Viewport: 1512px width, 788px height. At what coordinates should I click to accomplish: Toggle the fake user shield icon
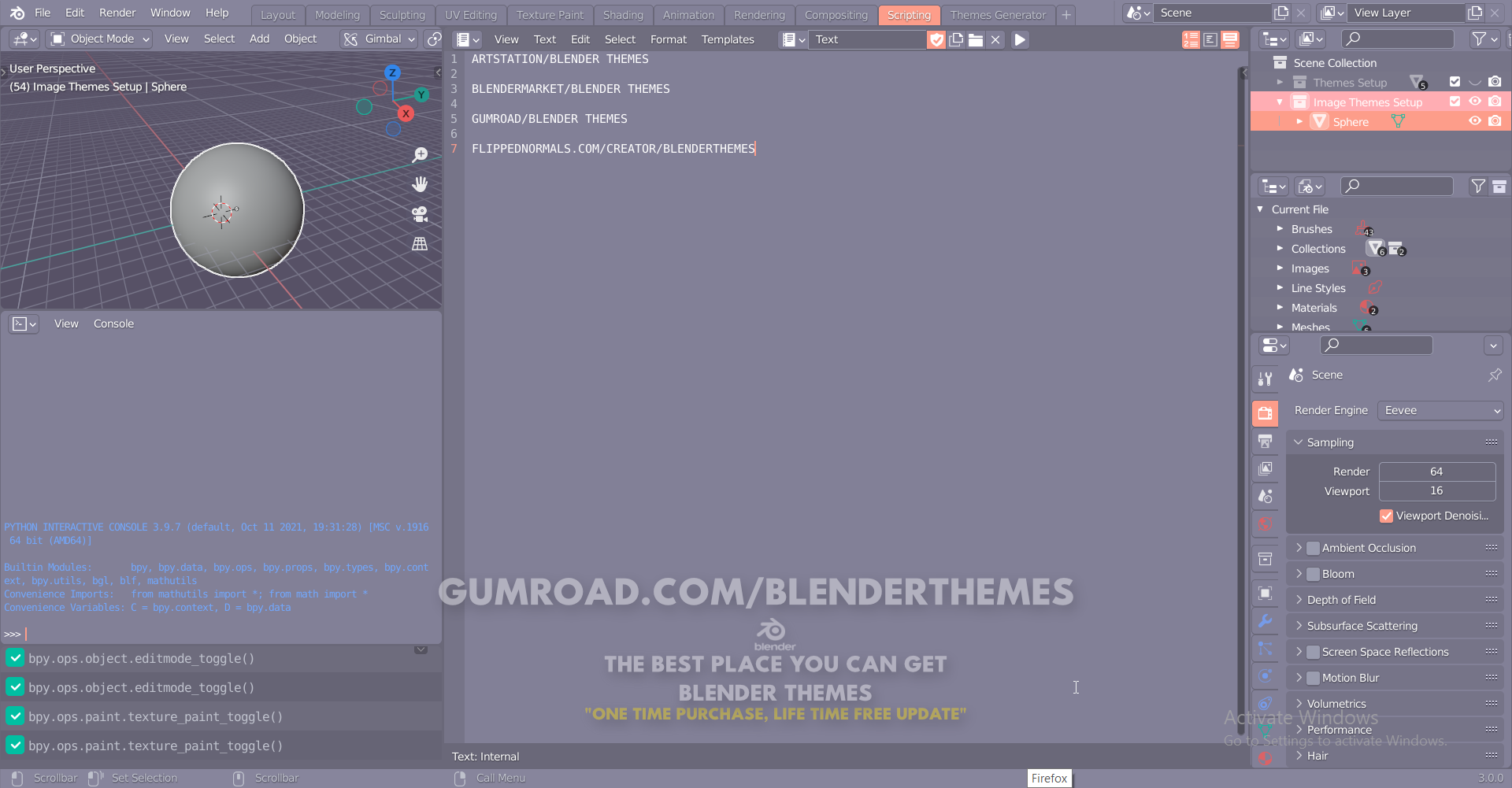coord(936,39)
